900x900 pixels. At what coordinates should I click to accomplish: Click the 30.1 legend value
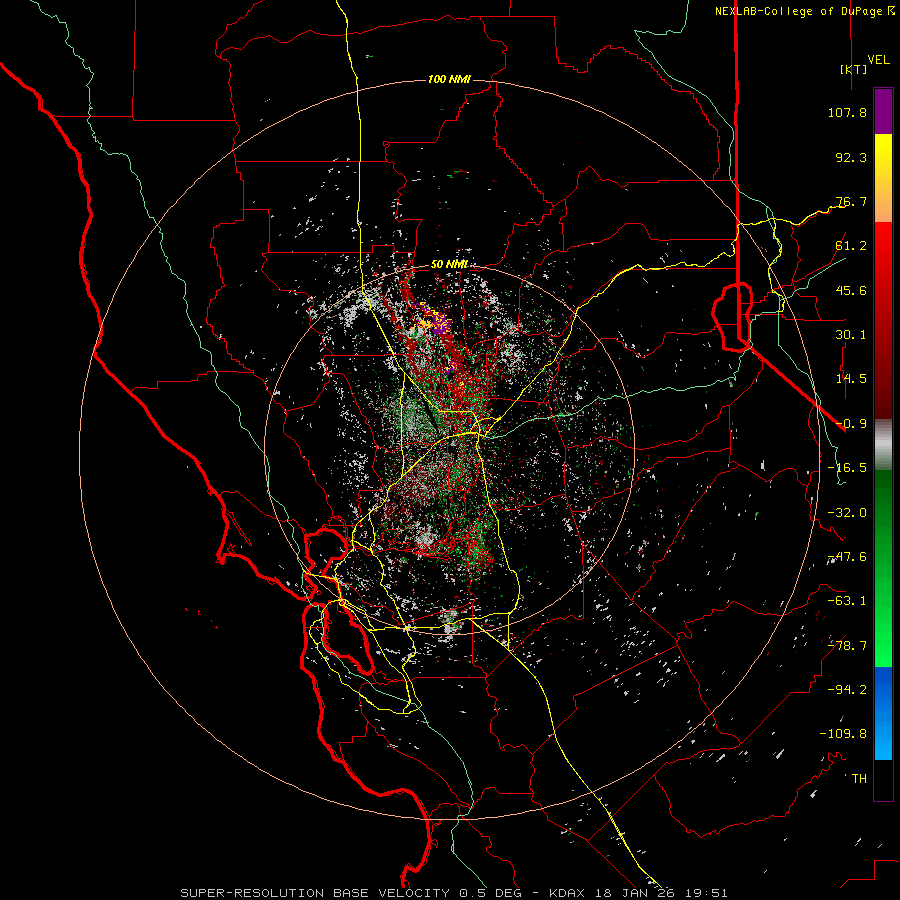tap(851, 335)
